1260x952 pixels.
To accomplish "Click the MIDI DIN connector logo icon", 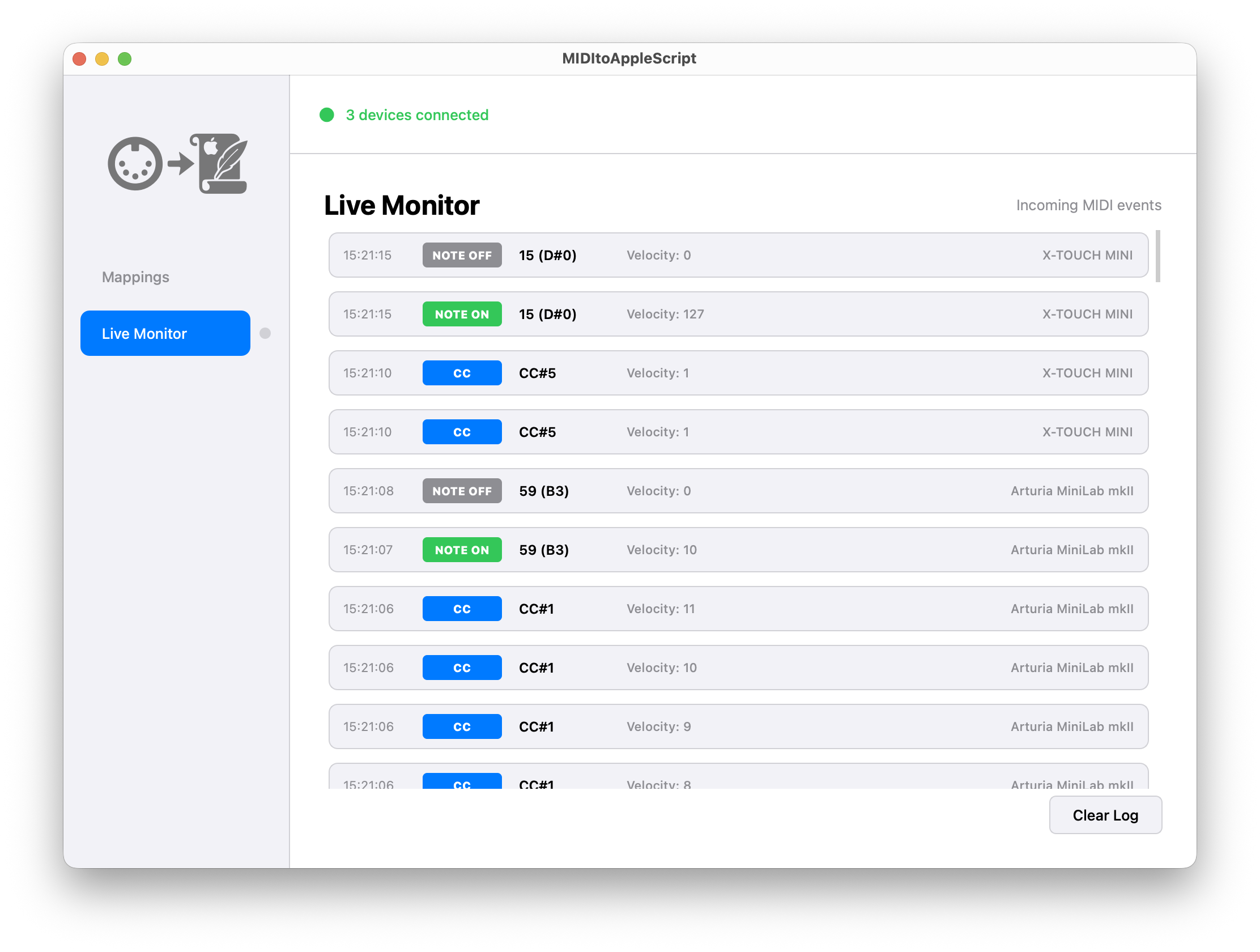I will pos(135,164).
